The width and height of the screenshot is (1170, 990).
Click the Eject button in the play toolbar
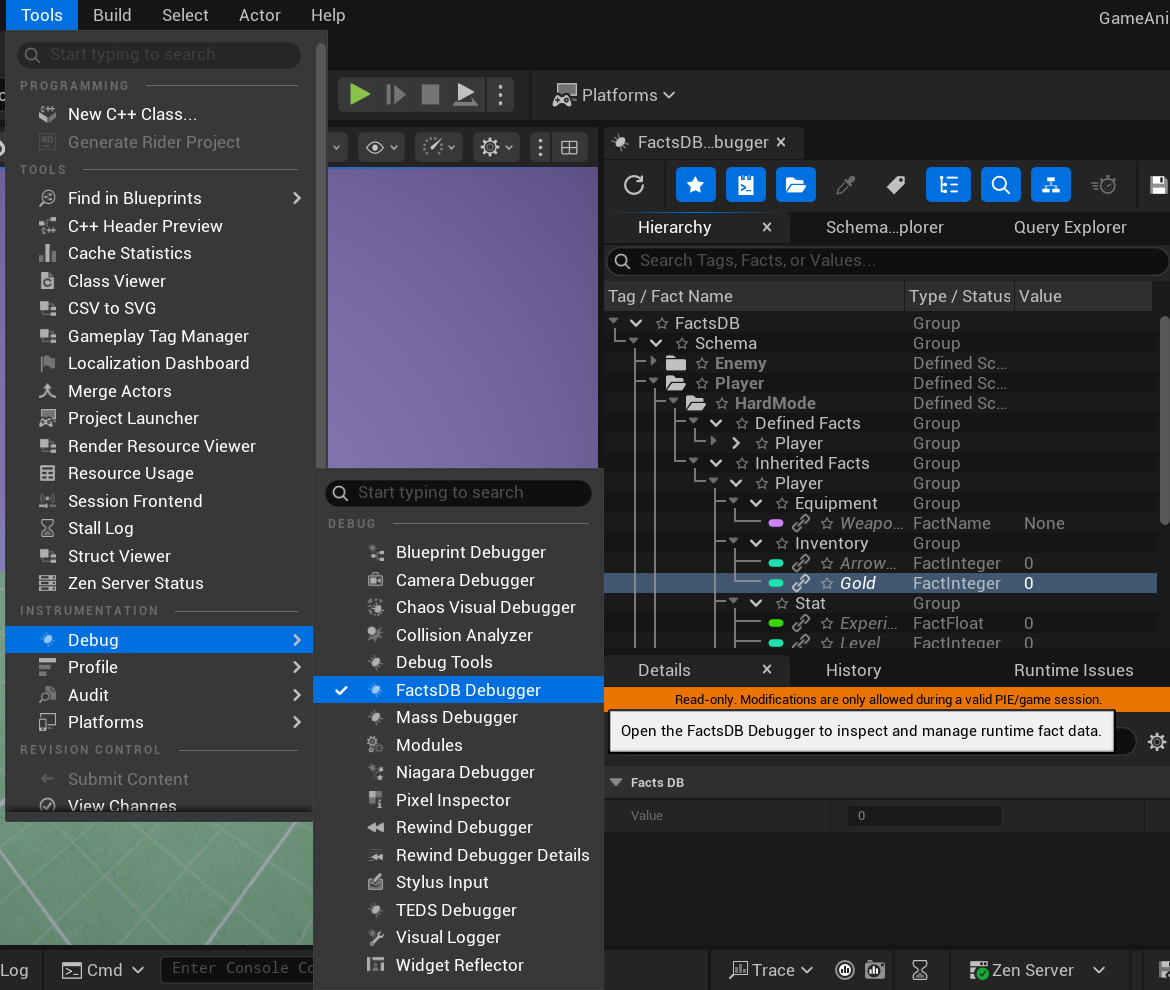click(466, 95)
